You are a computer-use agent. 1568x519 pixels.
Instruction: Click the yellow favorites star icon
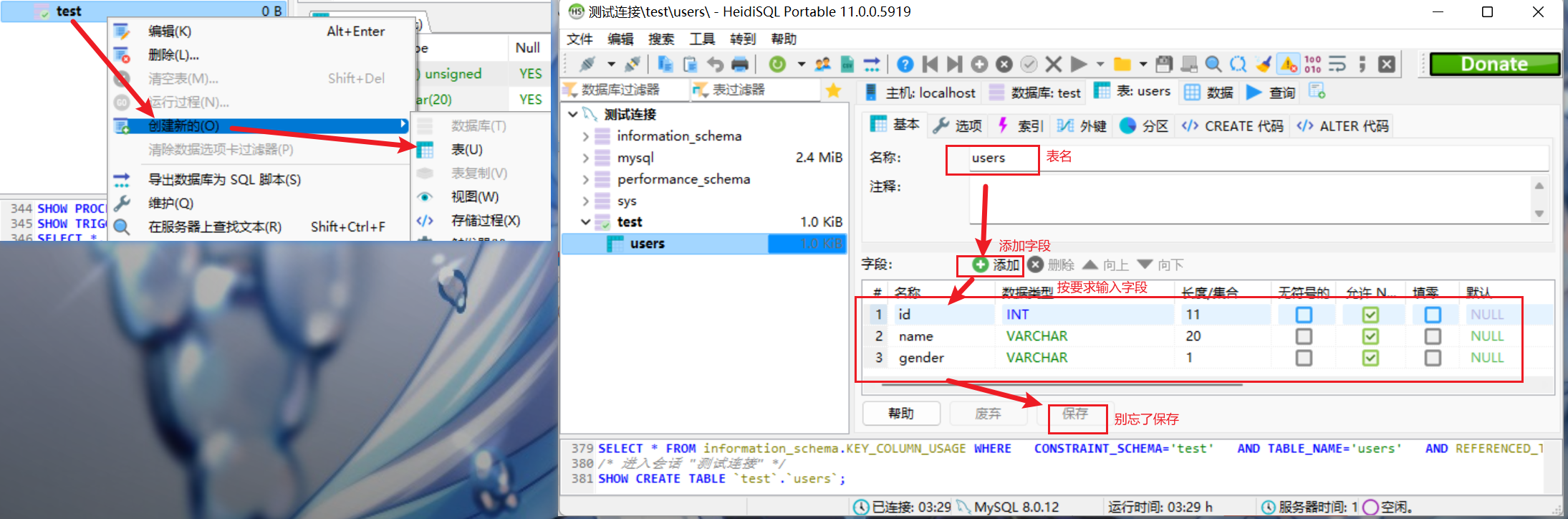tap(833, 90)
